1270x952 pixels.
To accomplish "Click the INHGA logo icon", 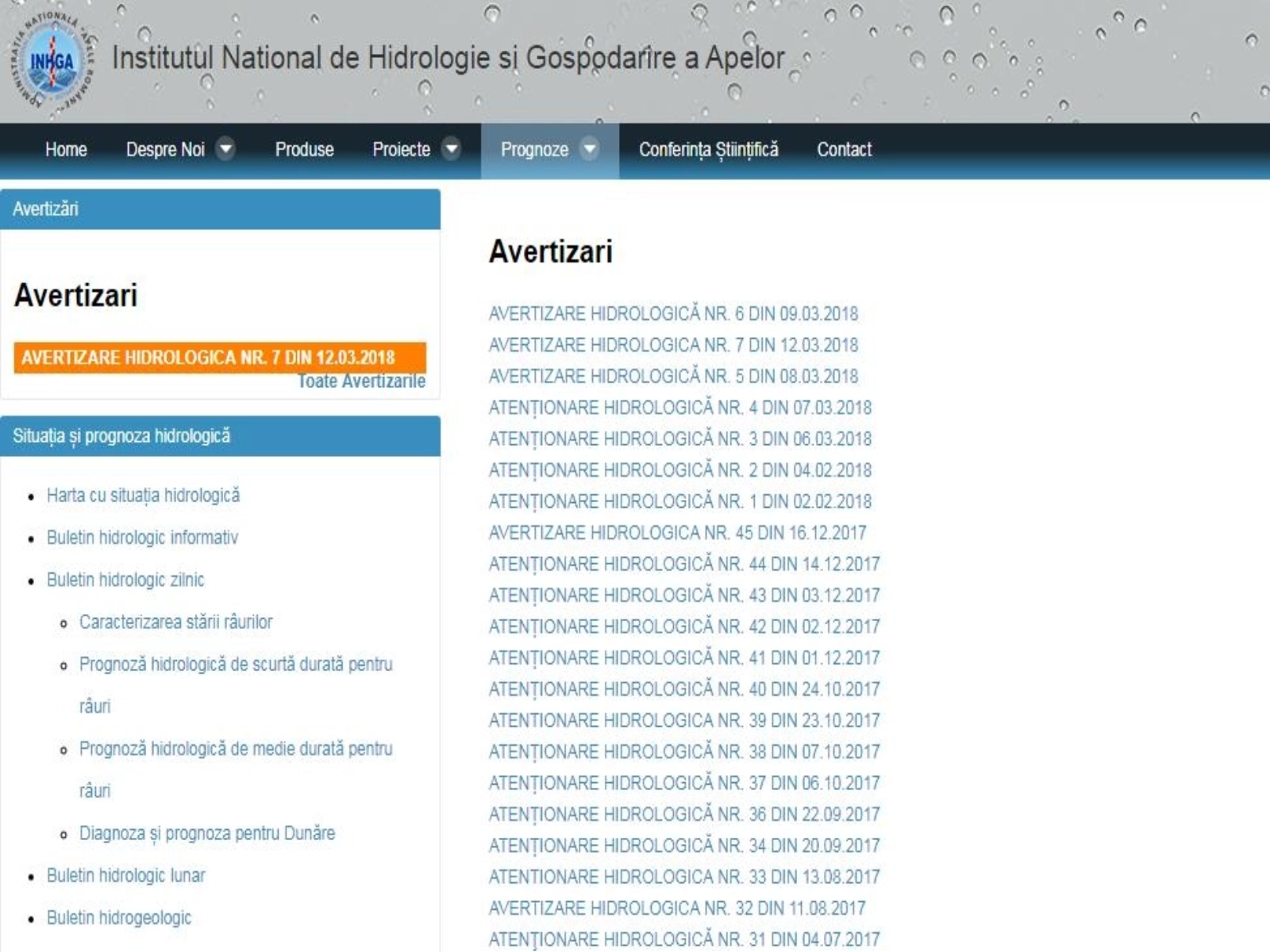I will click(x=52, y=62).
